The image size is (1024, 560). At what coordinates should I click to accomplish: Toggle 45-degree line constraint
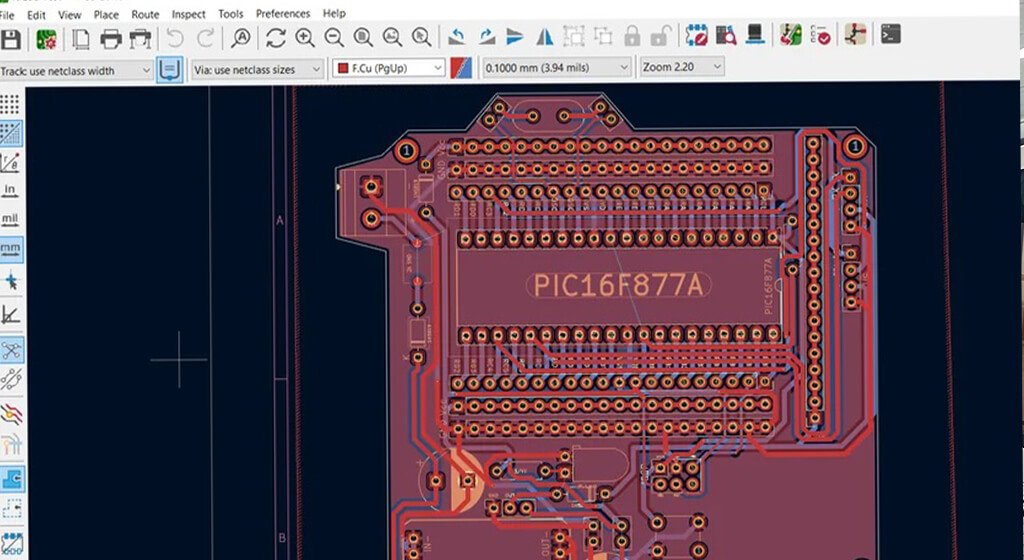point(11,315)
